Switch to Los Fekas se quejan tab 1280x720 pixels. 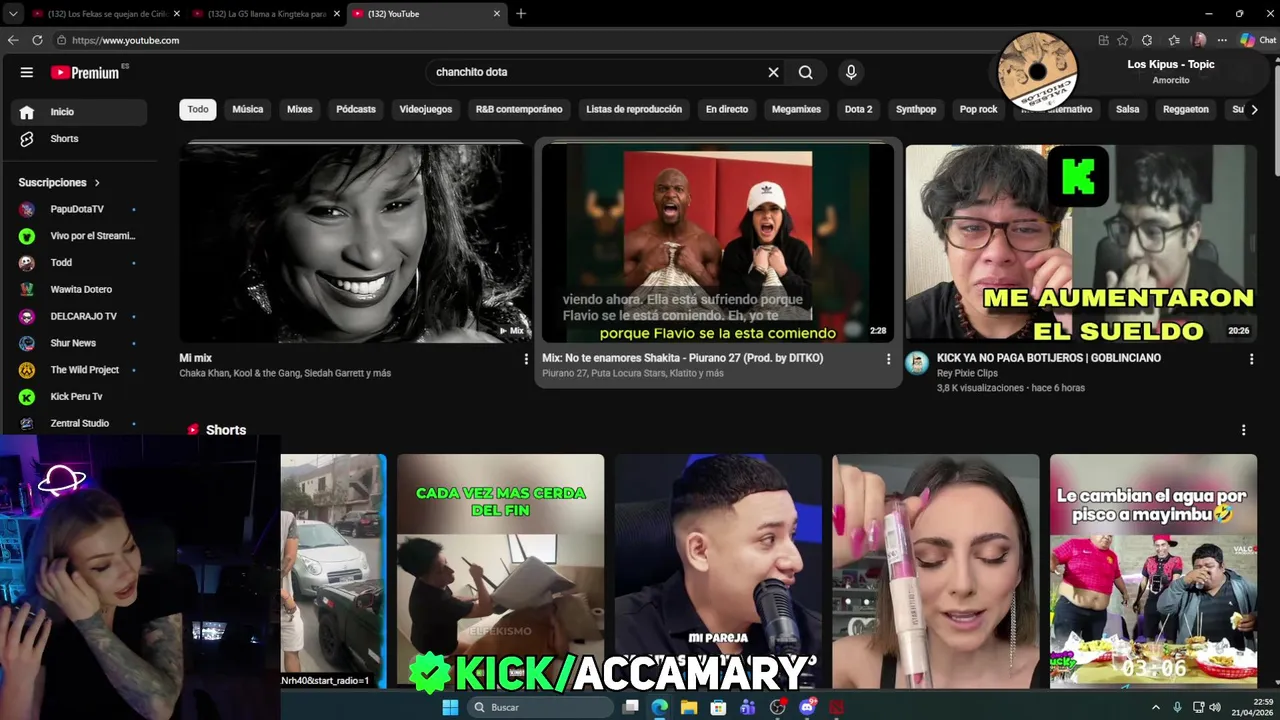105,14
